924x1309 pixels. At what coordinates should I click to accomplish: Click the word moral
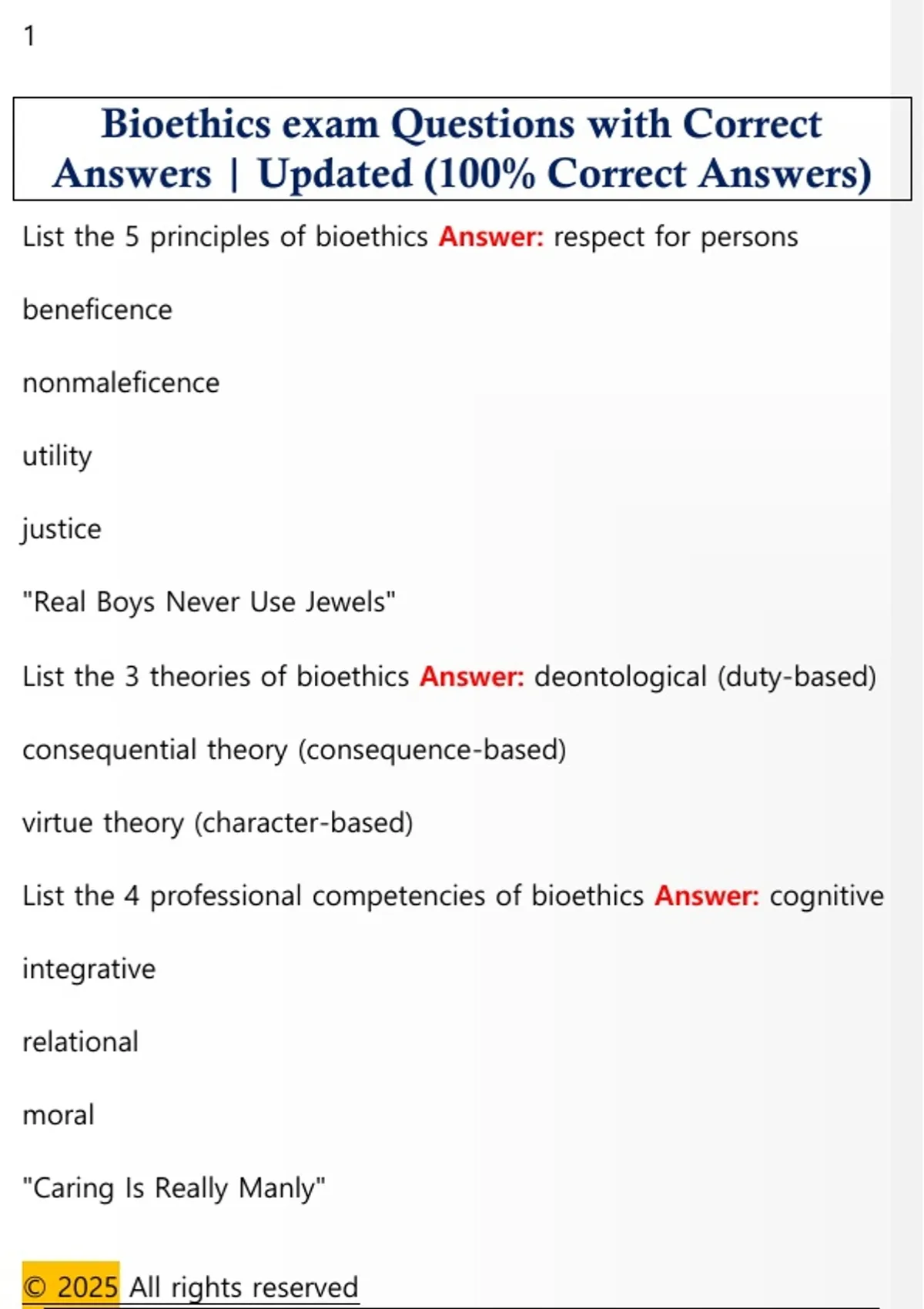tap(59, 1115)
